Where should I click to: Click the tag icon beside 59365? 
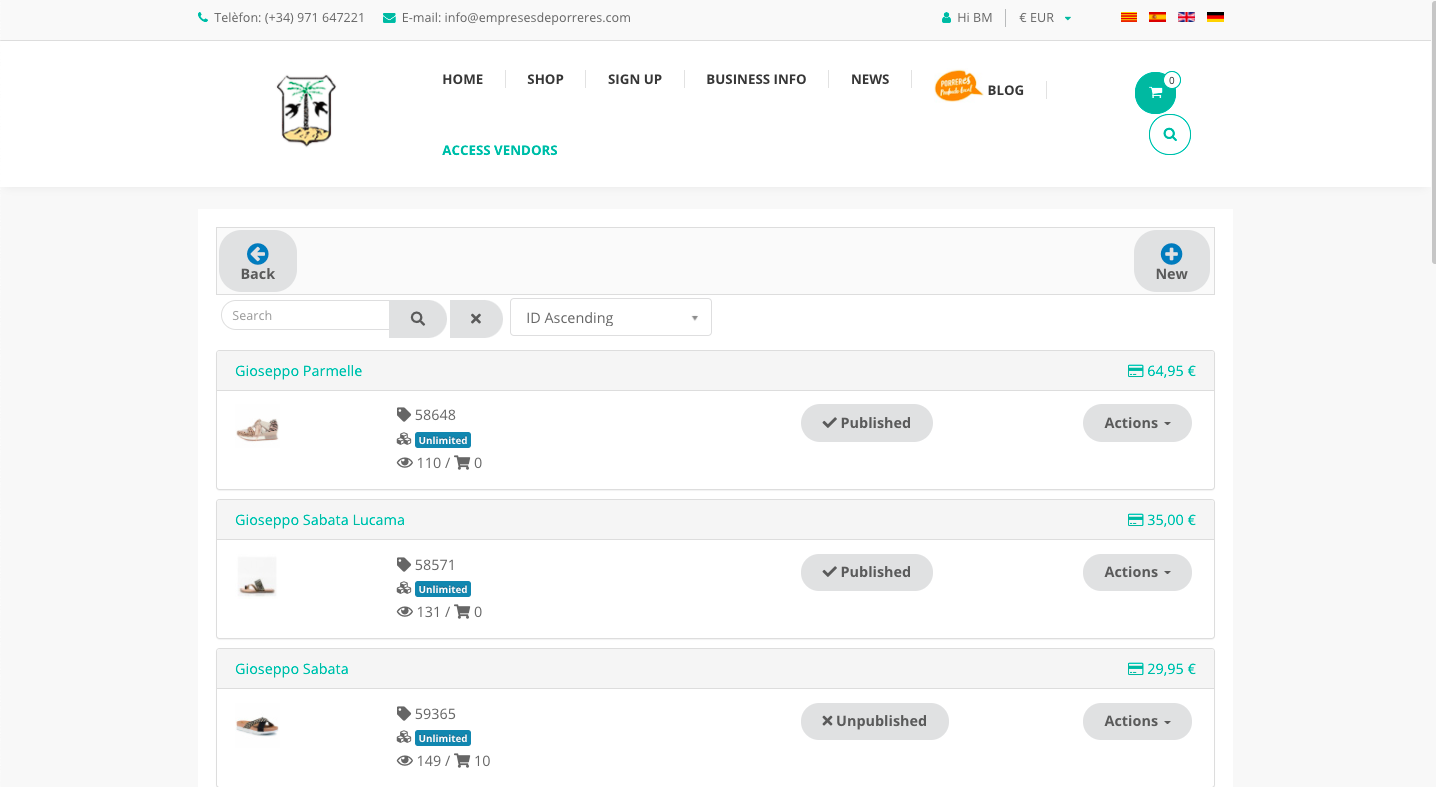404,714
